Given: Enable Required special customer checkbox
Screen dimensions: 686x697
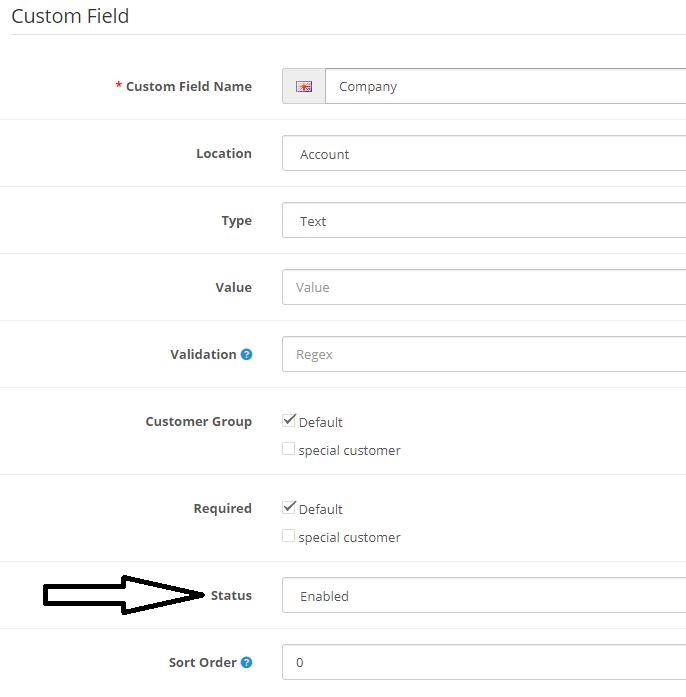Looking at the screenshot, I should pos(289,536).
